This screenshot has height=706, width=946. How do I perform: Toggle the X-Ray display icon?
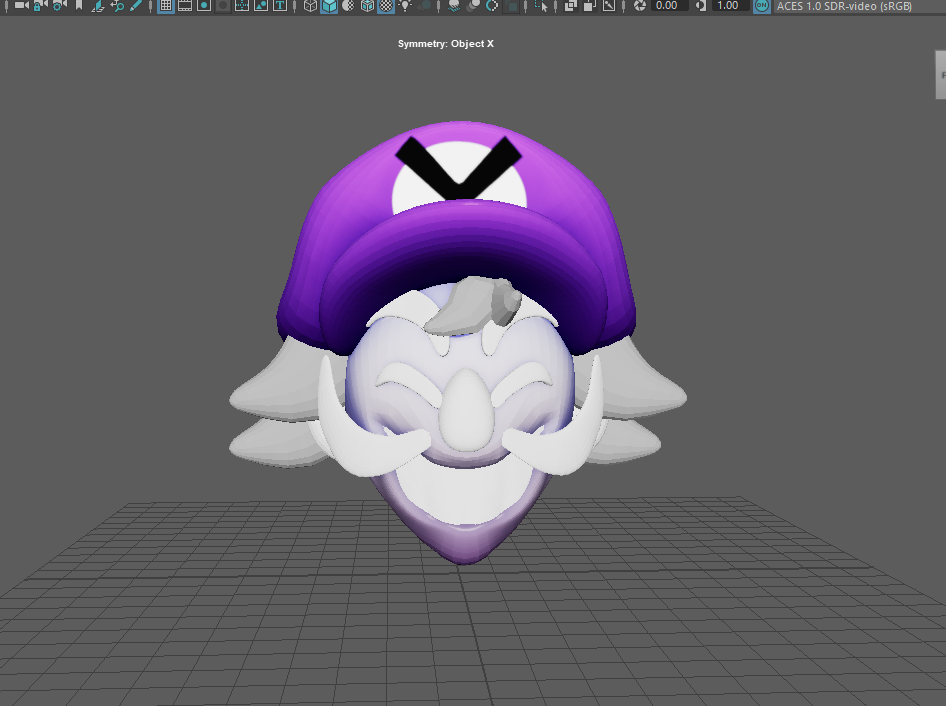pos(571,5)
